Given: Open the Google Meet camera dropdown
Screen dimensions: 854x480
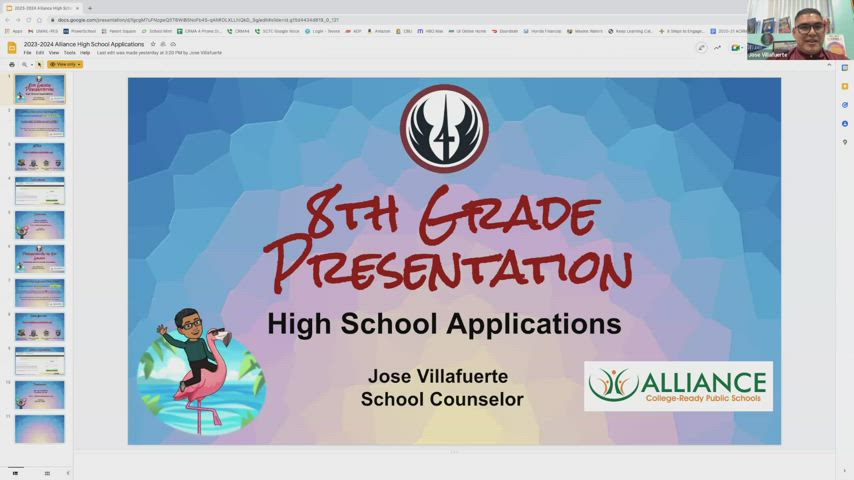Looking at the screenshot, I should 737,48.
